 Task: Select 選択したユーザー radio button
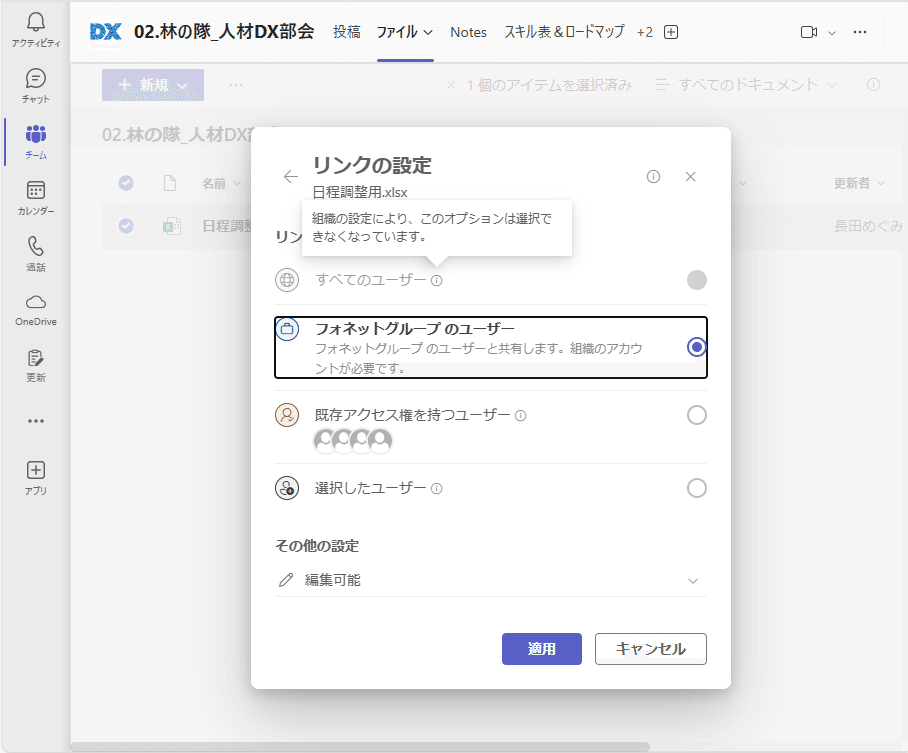[x=697, y=488]
